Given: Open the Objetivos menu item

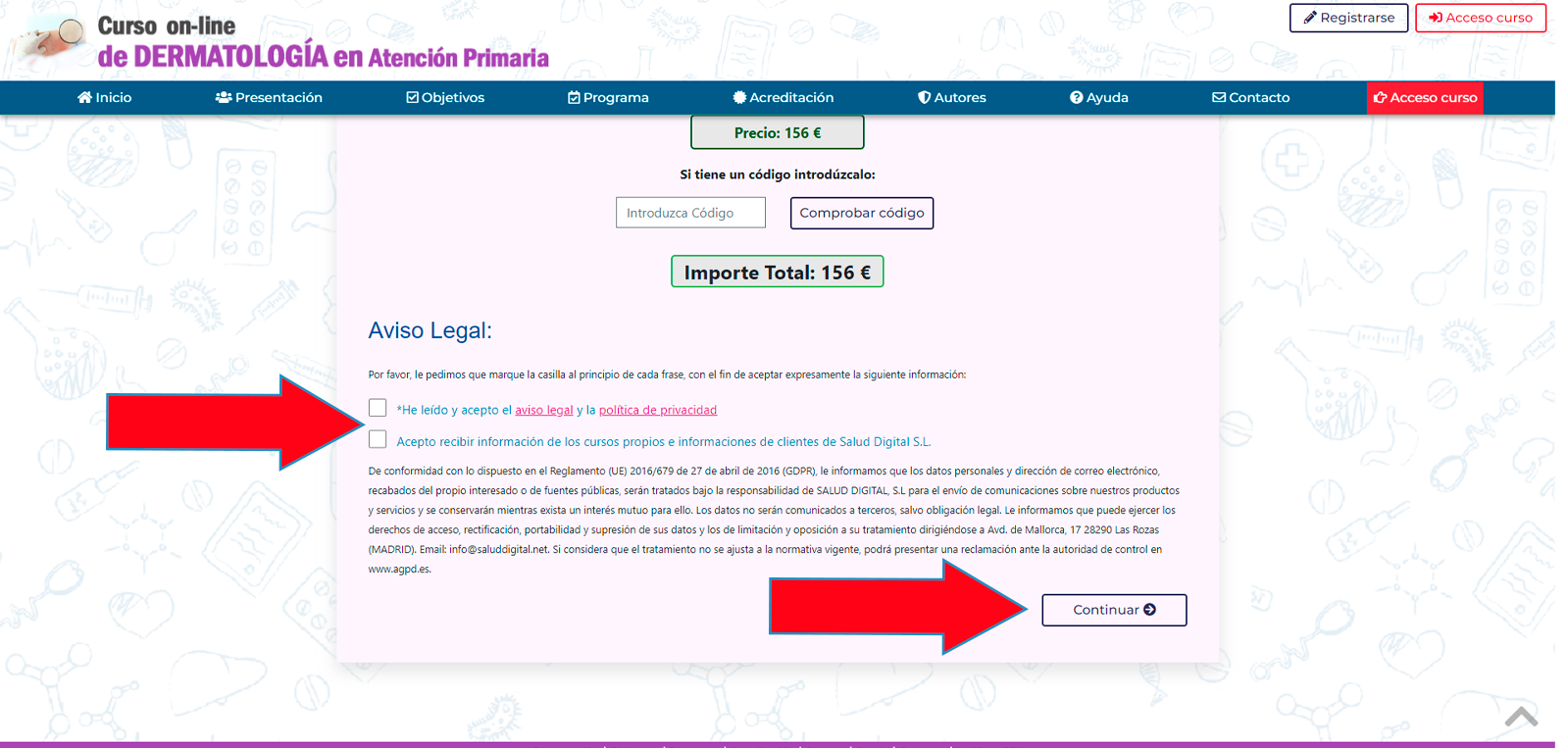Looking at the screenshot, I should (445, 97).
